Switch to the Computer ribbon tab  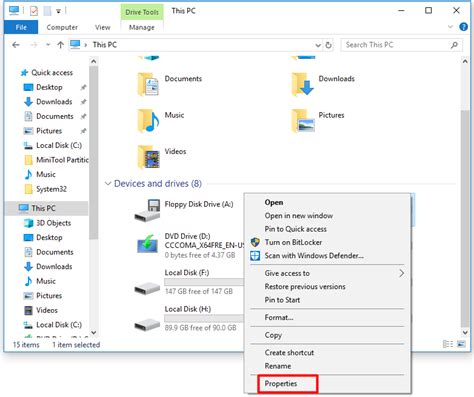(x=62, y=27)
